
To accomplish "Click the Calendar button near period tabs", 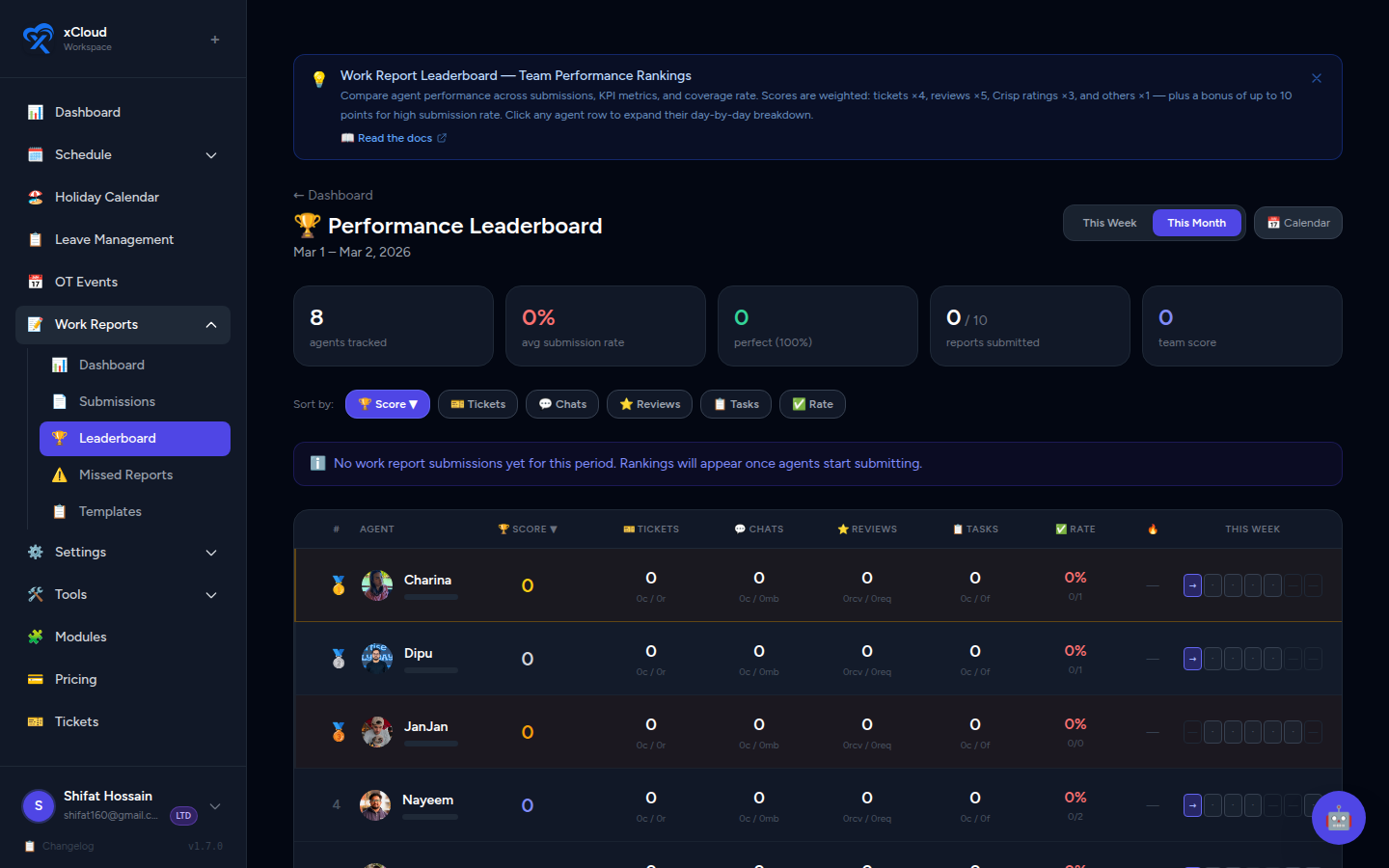I will point(1297,223).
